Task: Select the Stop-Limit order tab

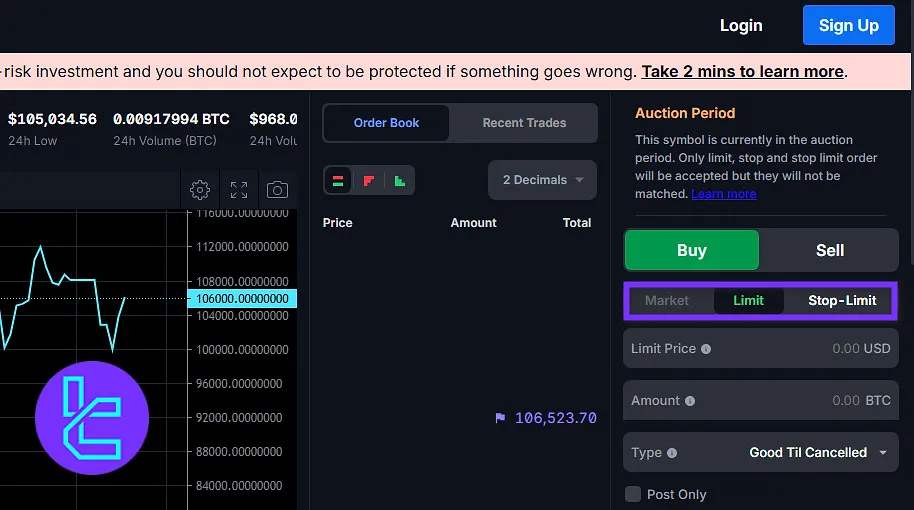Action: (x=842, y=301)
